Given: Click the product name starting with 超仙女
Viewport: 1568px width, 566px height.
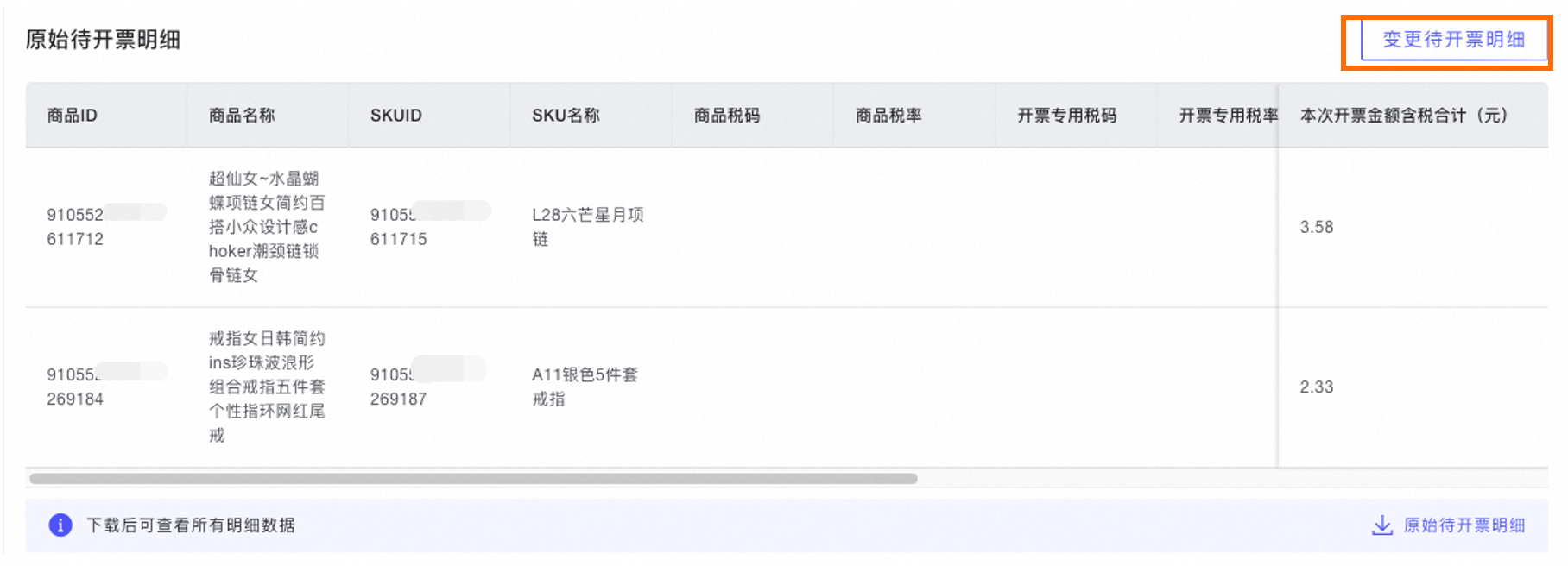Looking at the screenshot, I should click(x=266, y=227).
